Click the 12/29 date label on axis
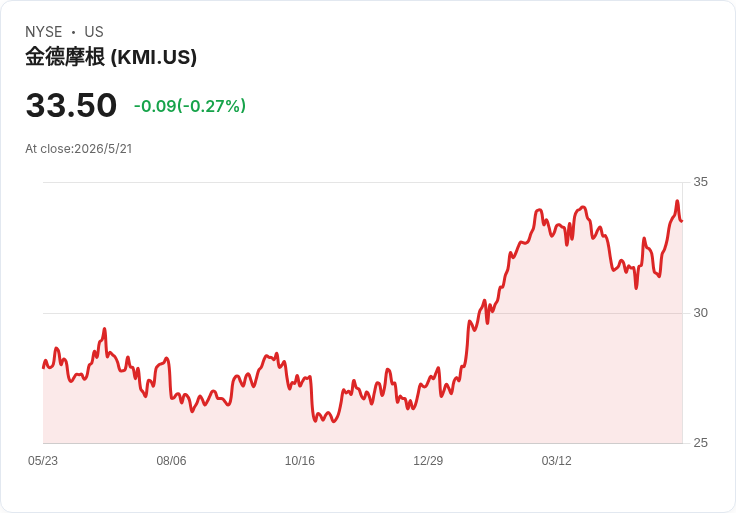The width and height of the screenshot is (736, 513). 428,461
